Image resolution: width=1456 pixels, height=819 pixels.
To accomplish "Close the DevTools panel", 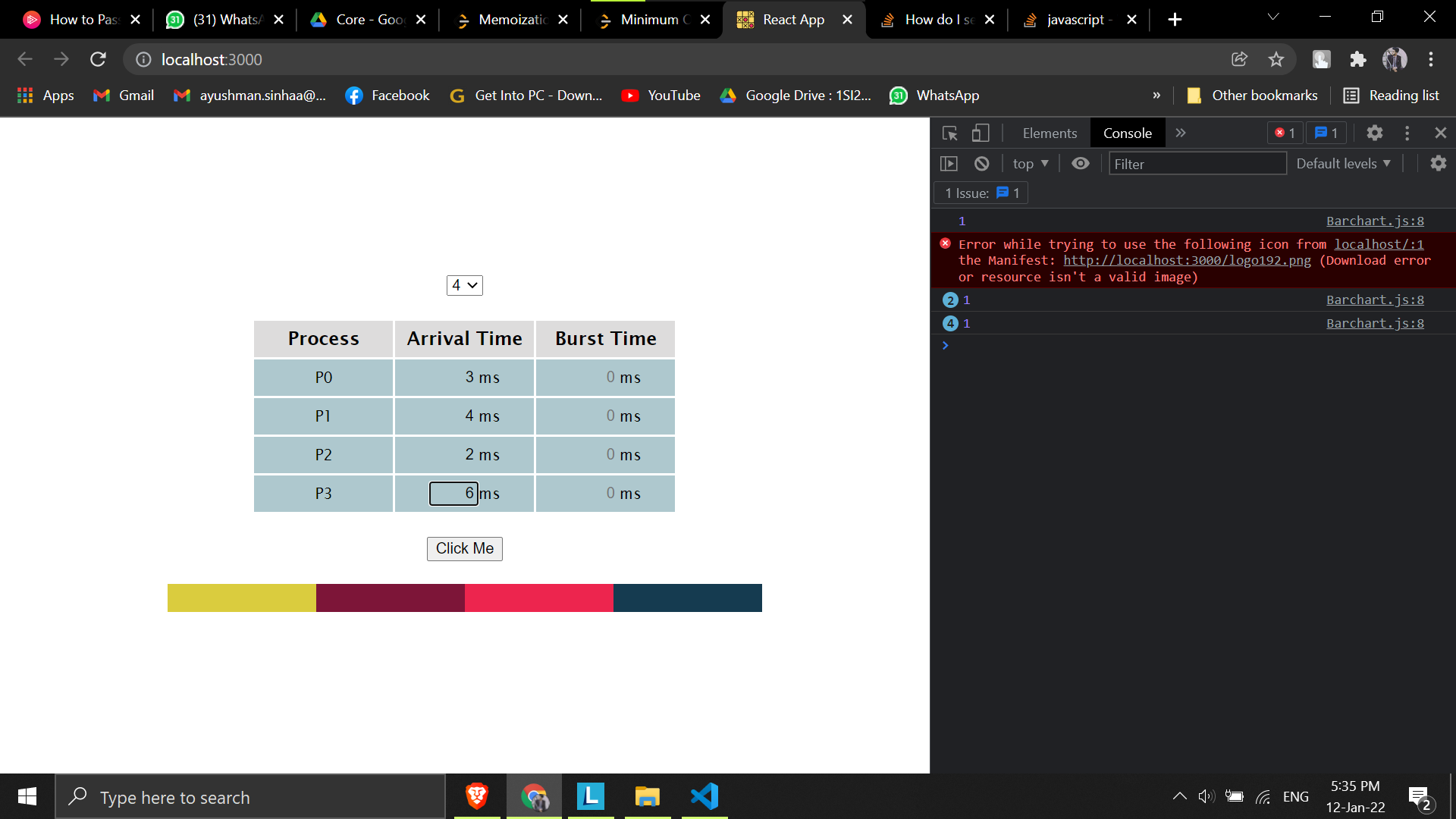I will tap(1441, 133).
